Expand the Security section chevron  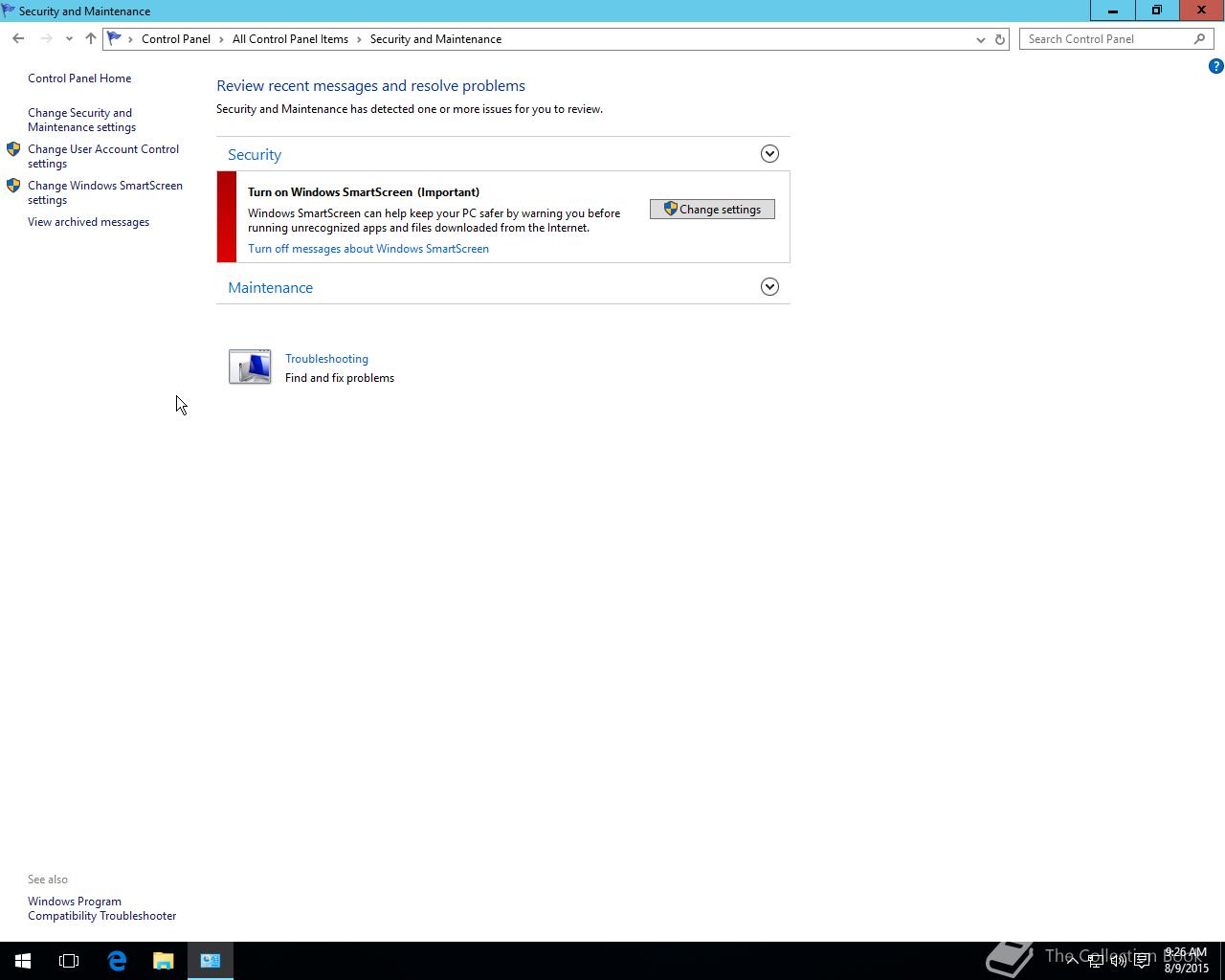769,154
